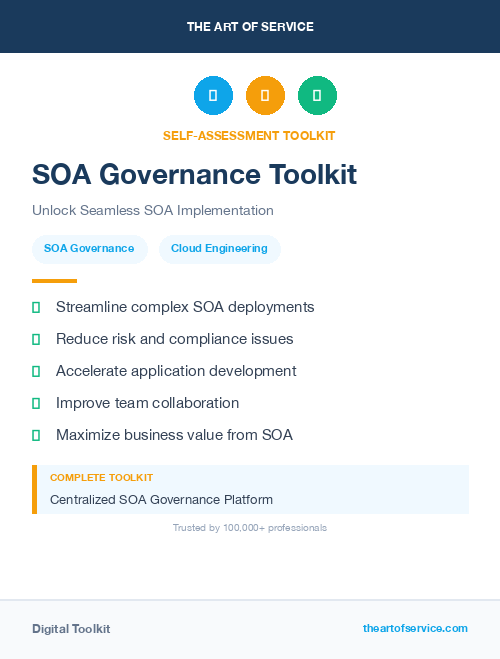Click Unlock Seamless SOA Implementation subtitle
The image size is (500, 659).
pyautogui.click(x=153, y=210)
